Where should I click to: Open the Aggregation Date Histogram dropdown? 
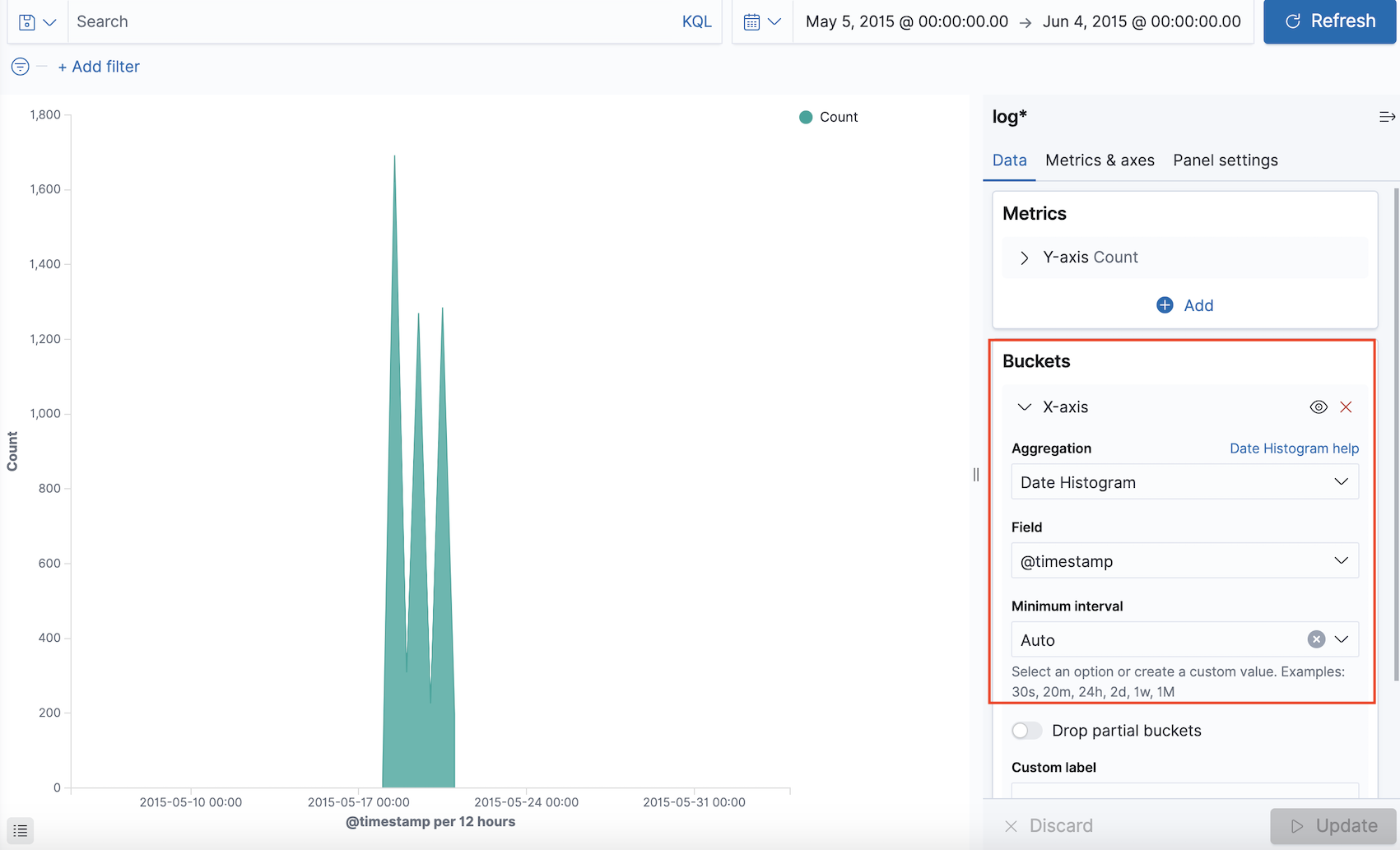[1184, 482]
